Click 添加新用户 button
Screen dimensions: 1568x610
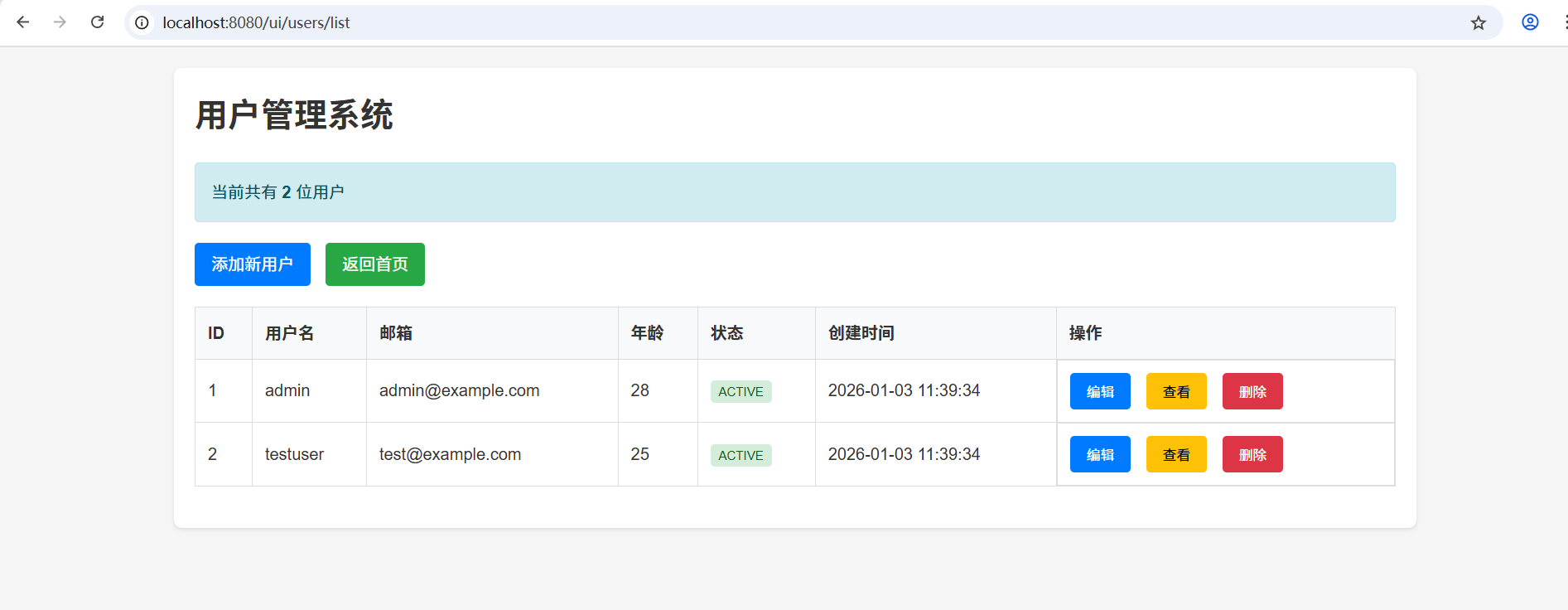click(x=253, y=264)
